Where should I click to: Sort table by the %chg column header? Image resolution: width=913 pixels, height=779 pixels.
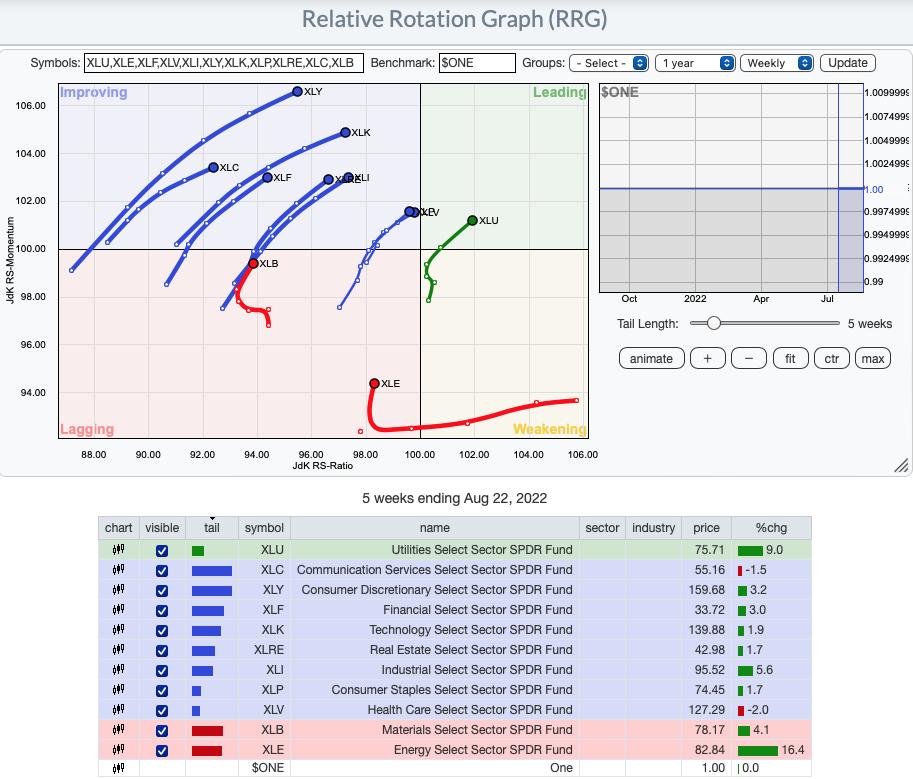pos(770,528)
